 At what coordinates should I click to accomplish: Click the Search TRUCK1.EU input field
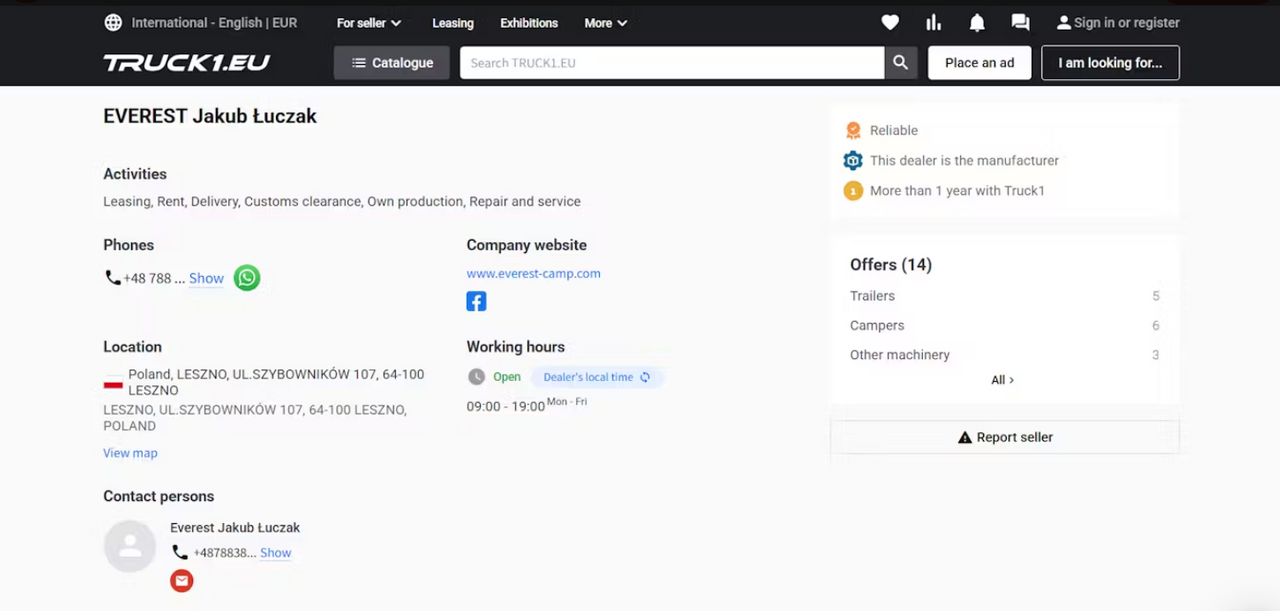[x=672, y=62]
